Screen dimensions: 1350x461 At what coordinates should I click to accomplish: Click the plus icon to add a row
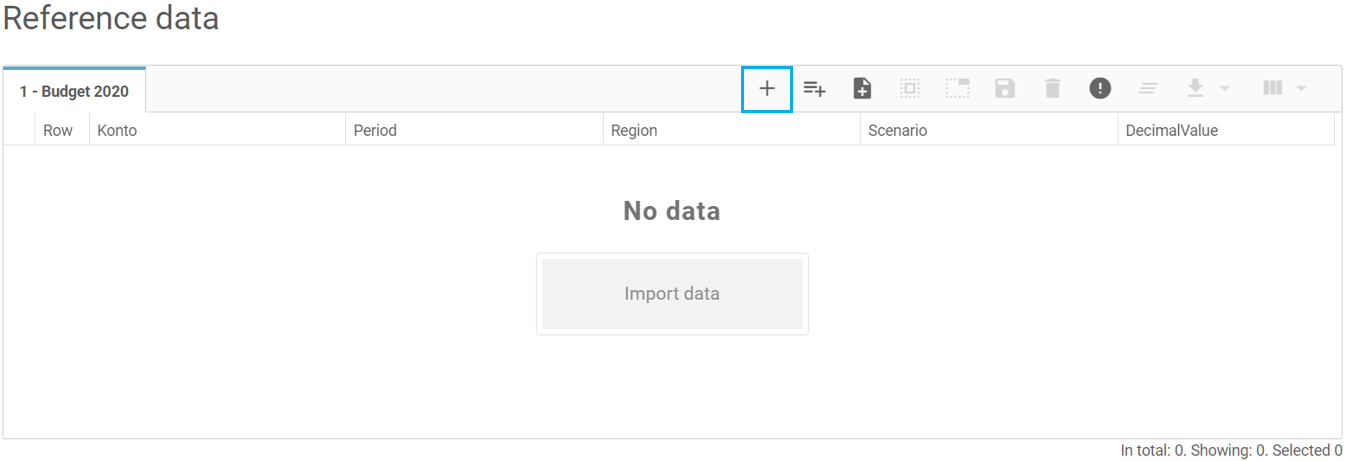pyautogui.click(x=767, y=89)
